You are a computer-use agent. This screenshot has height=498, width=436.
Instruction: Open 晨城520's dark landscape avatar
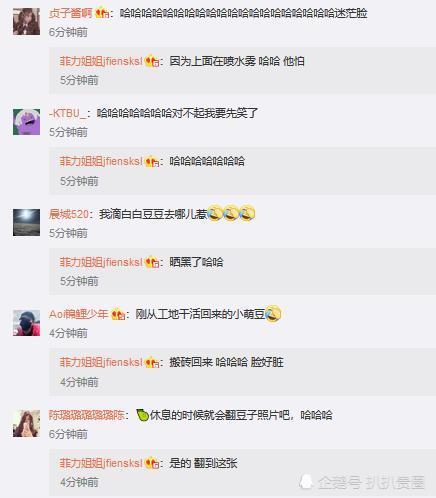[26, 222]
